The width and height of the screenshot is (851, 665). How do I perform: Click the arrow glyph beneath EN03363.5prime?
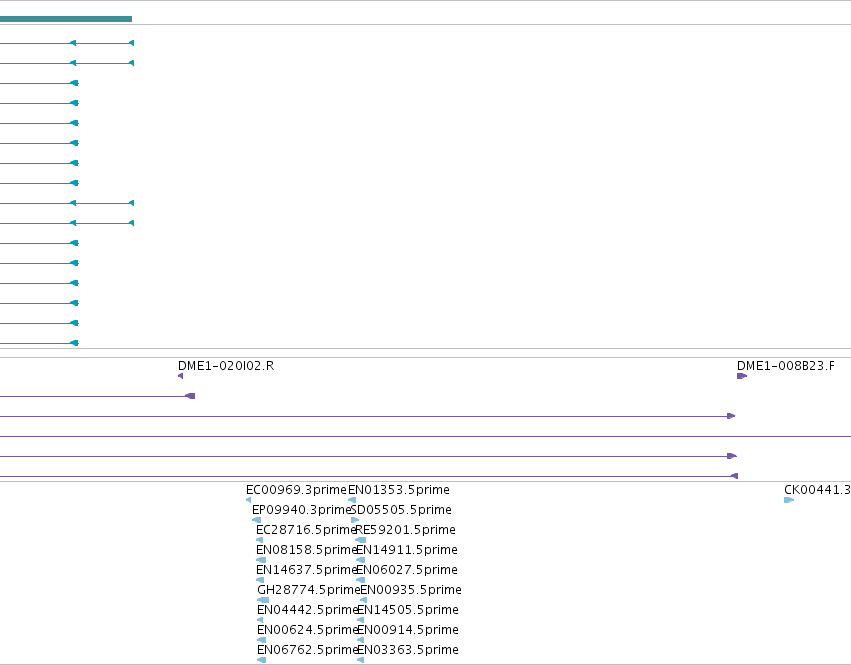(x=360, y=660)
